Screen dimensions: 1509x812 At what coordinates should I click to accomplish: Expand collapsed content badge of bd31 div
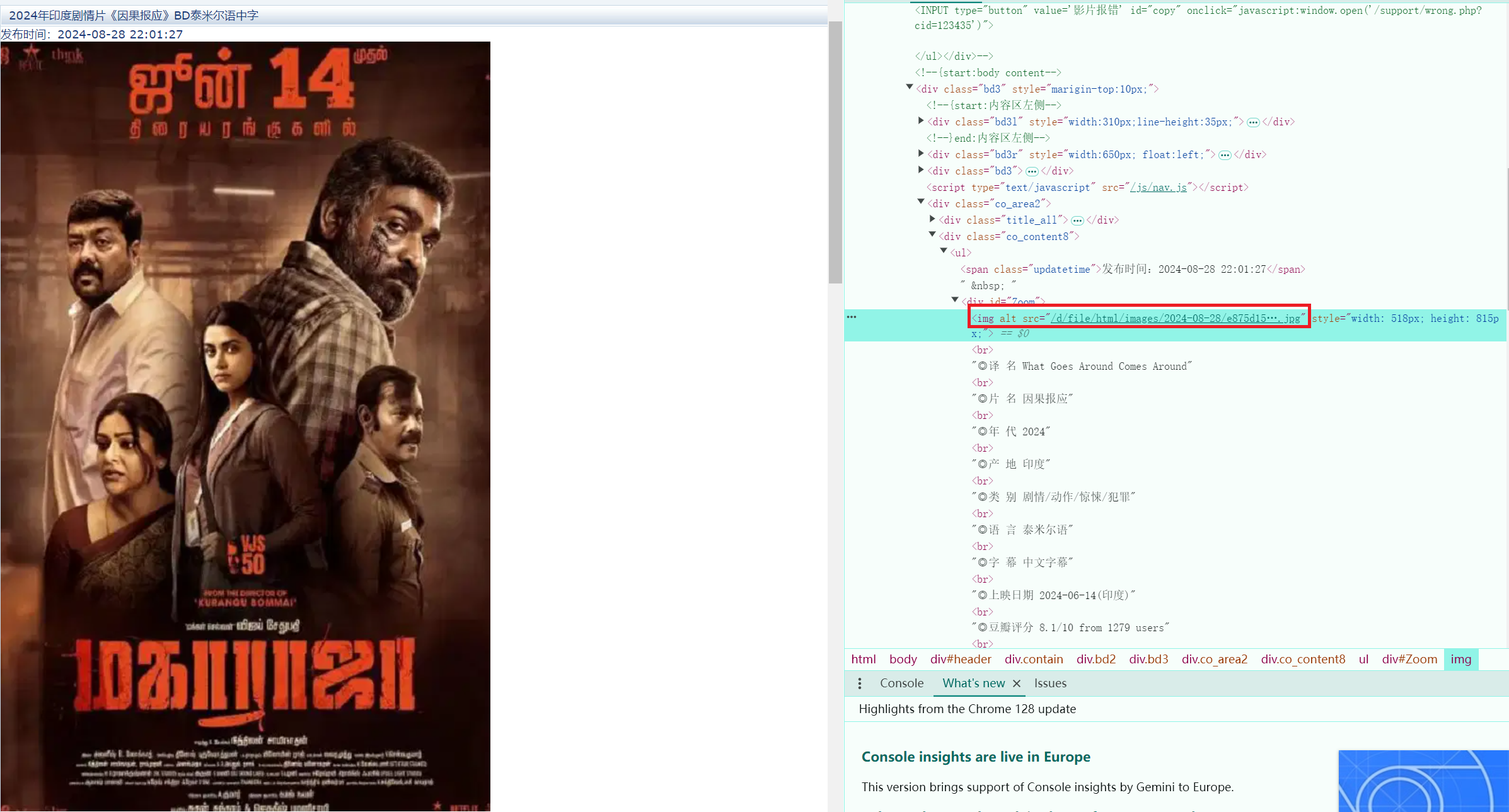point(1253,122)
